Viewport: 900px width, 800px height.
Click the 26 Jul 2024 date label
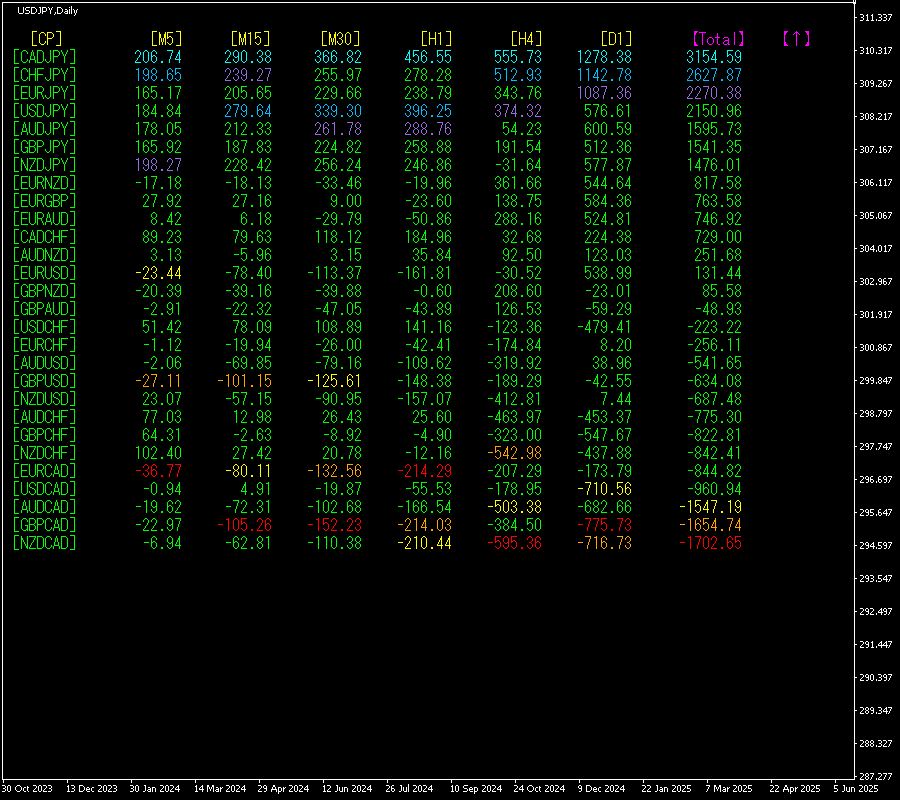pos(409,789)
